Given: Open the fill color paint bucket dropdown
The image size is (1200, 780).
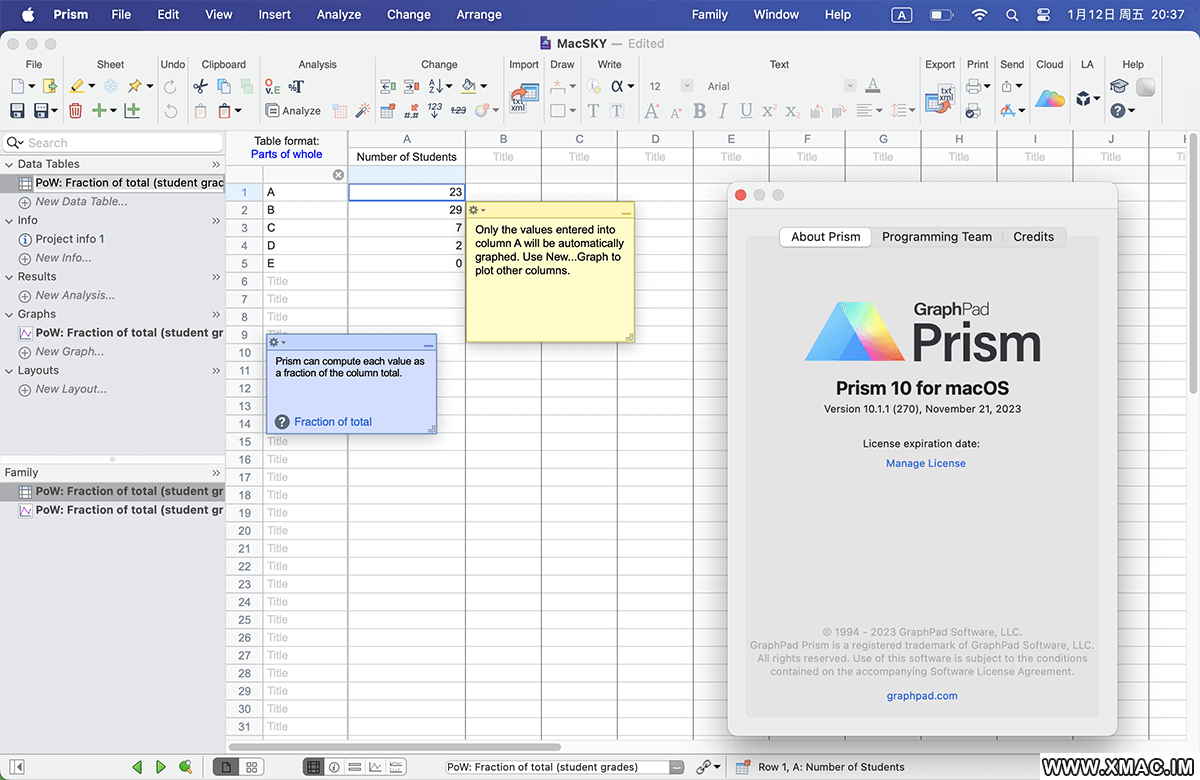Looking at the screenshot, I should pos(483,87).
